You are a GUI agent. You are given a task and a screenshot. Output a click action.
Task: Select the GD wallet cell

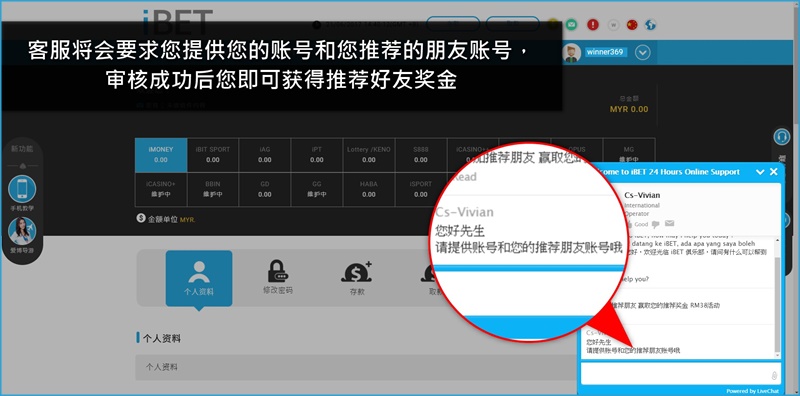click(265, 189)
